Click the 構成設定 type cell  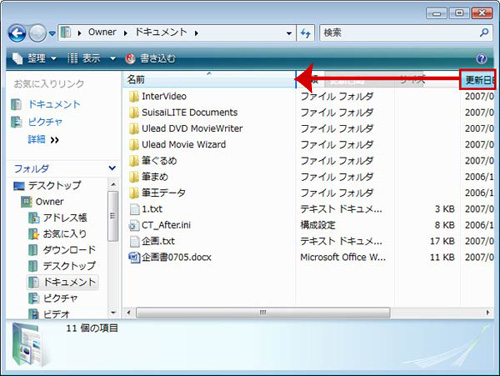318,225
